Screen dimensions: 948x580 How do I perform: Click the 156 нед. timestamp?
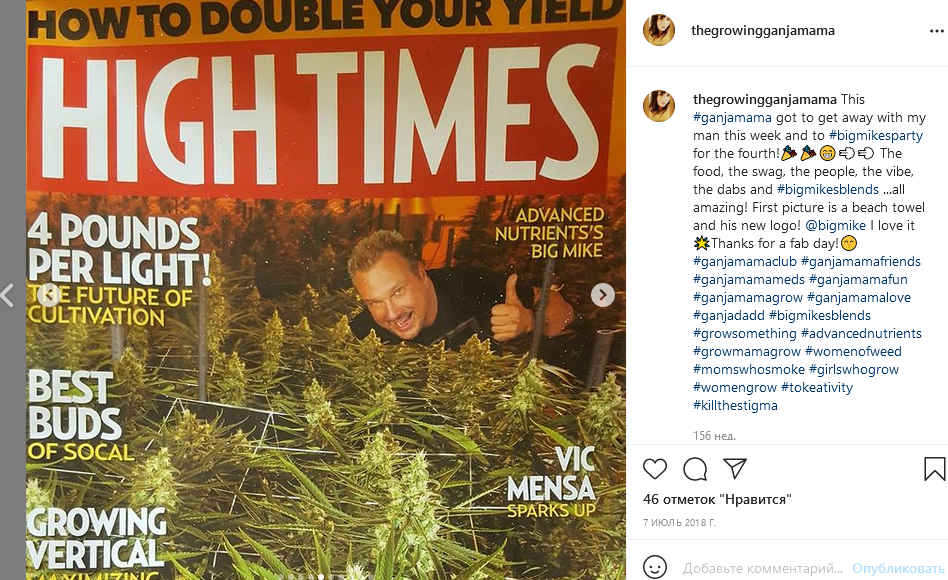tap(714, 435)
